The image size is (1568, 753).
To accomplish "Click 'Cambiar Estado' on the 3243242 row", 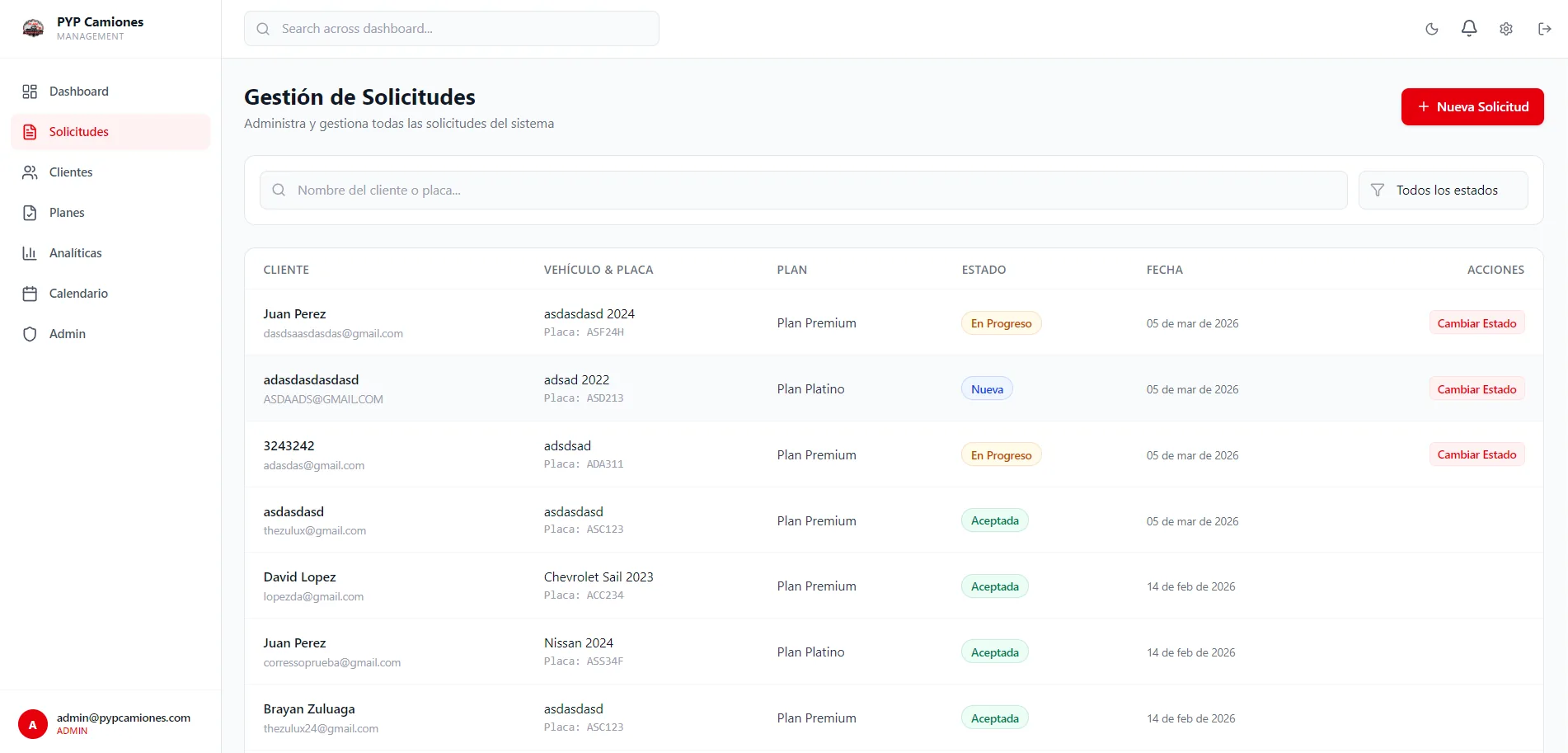I will [x=1476, y=454].
